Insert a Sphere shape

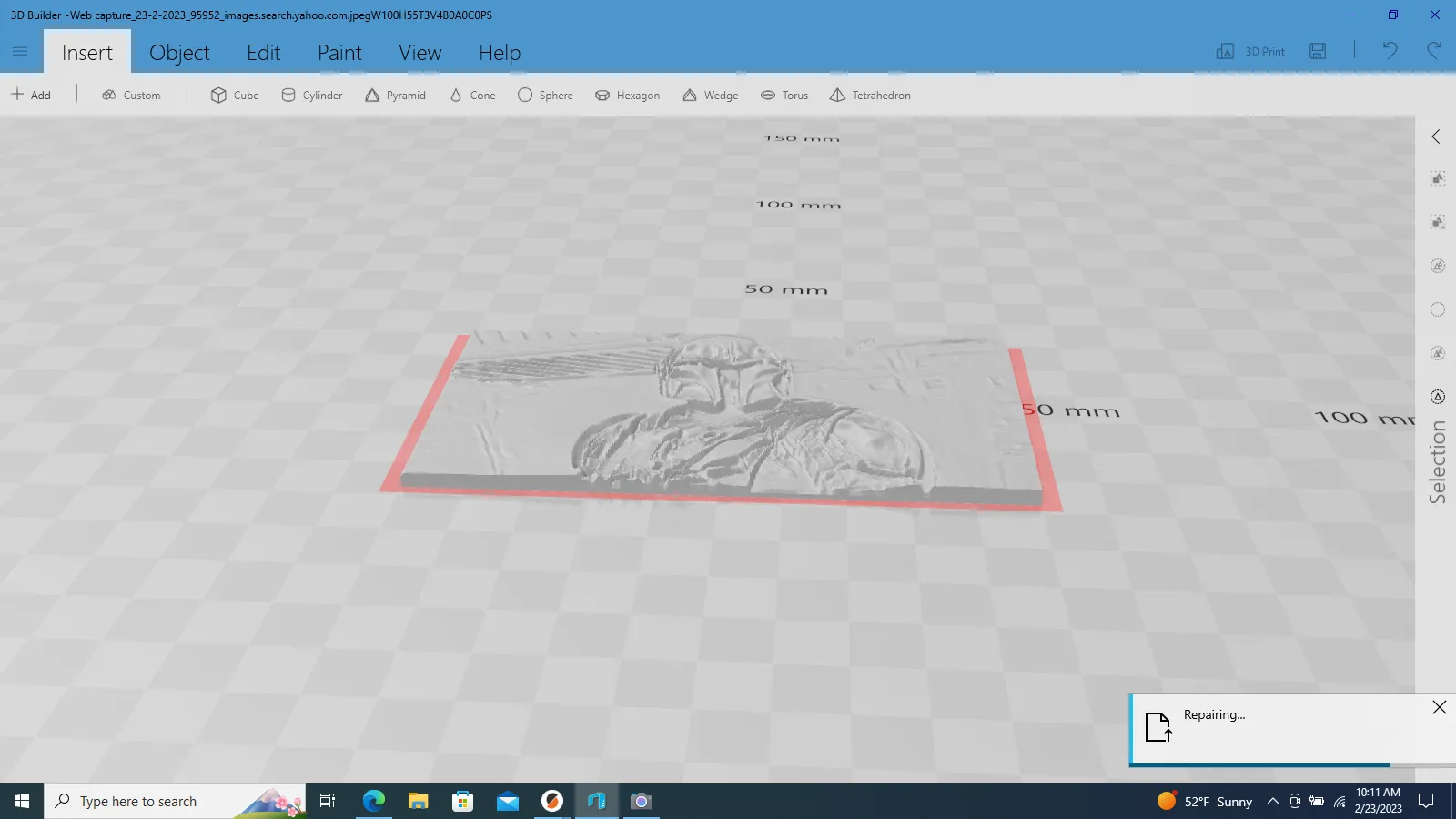(x=545, y=96)
